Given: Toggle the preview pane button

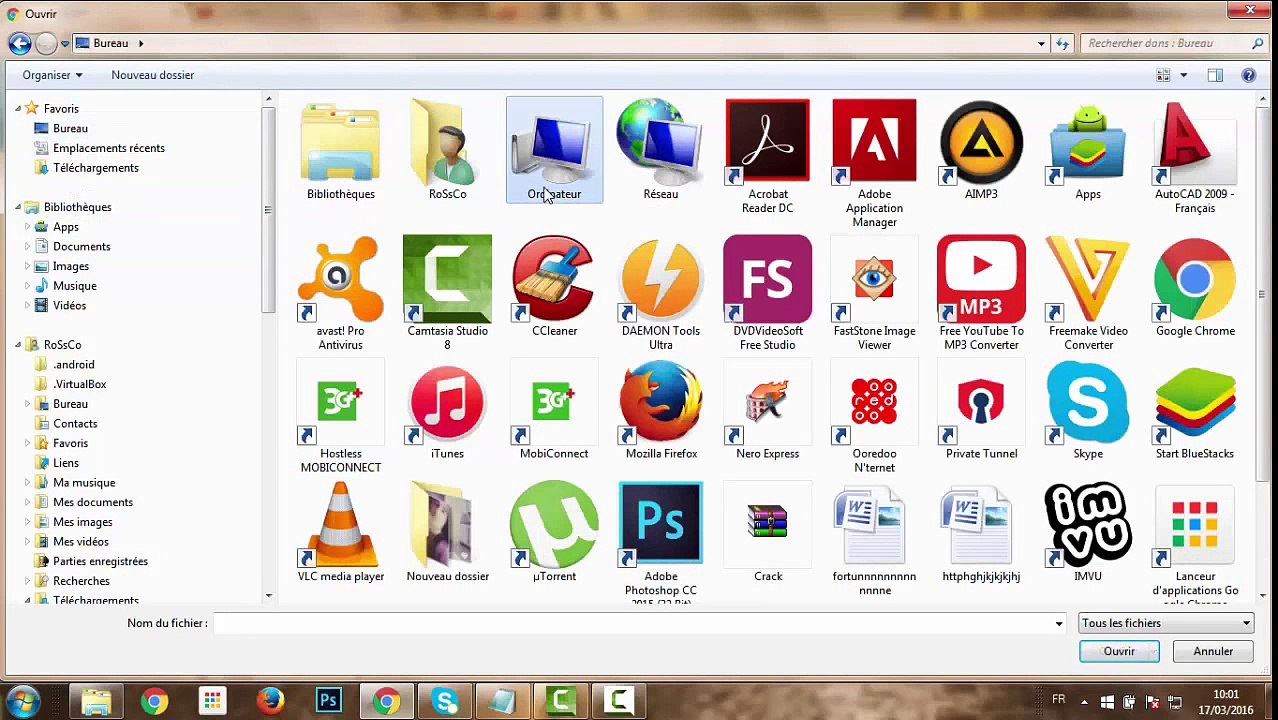Looking at the screenshot, I should click(1215, 75).
